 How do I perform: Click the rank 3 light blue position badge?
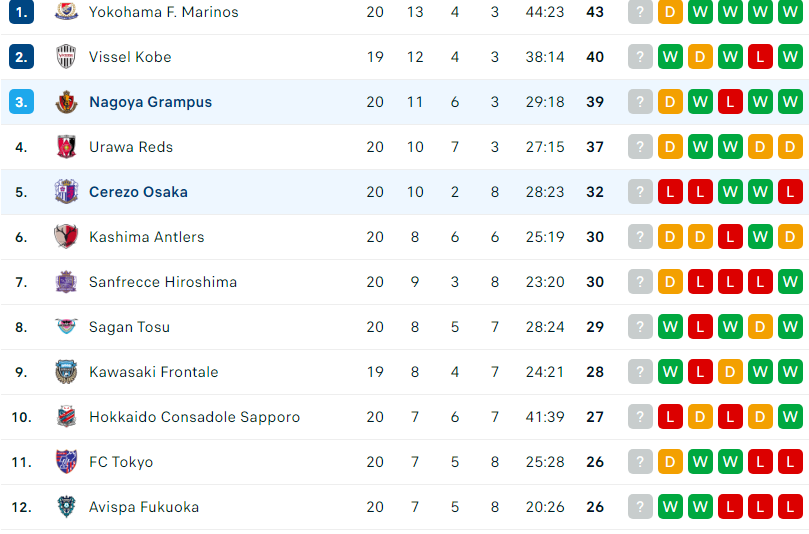(22, 102)
